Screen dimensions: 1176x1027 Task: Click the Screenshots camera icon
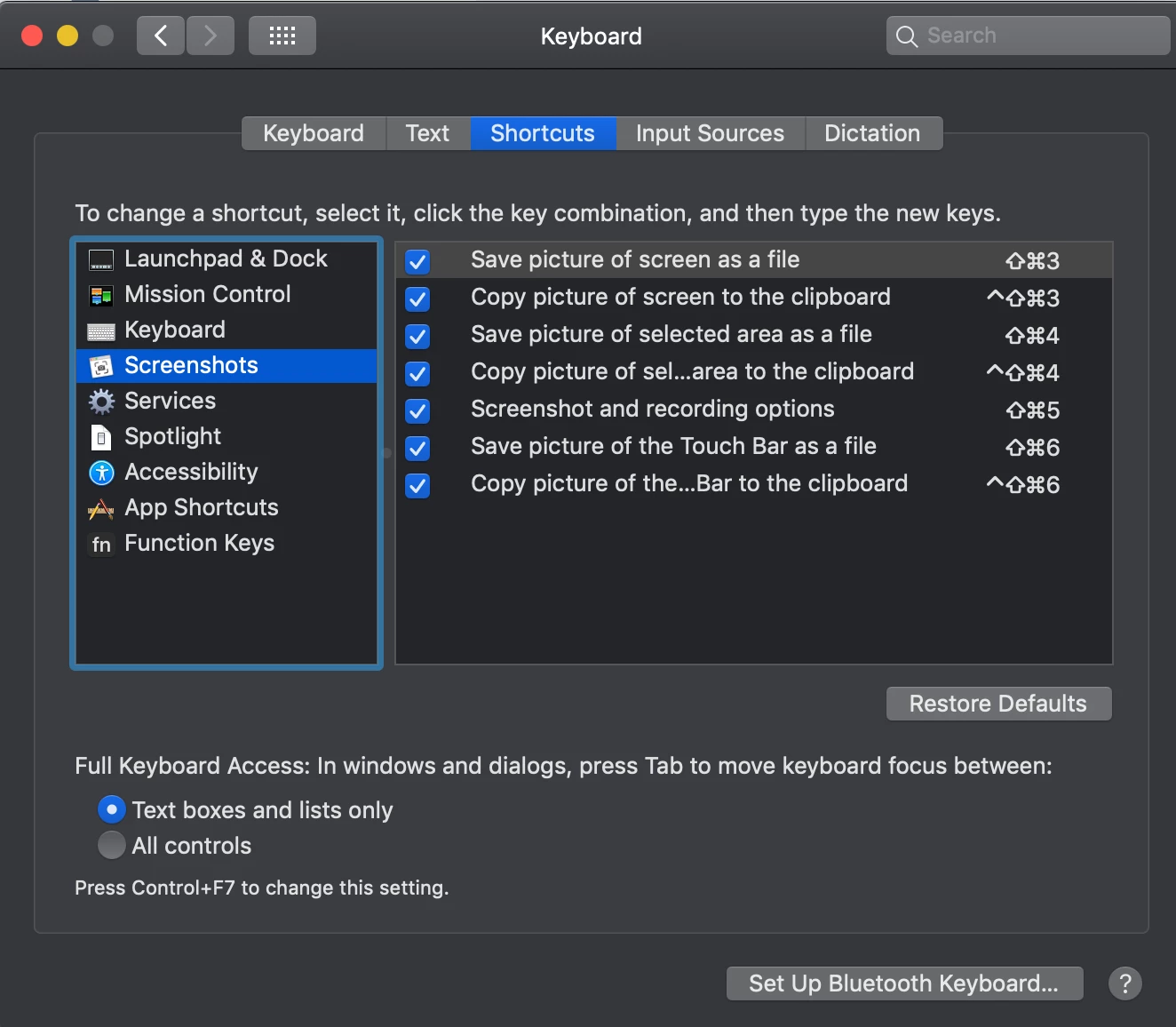(101, 366)
